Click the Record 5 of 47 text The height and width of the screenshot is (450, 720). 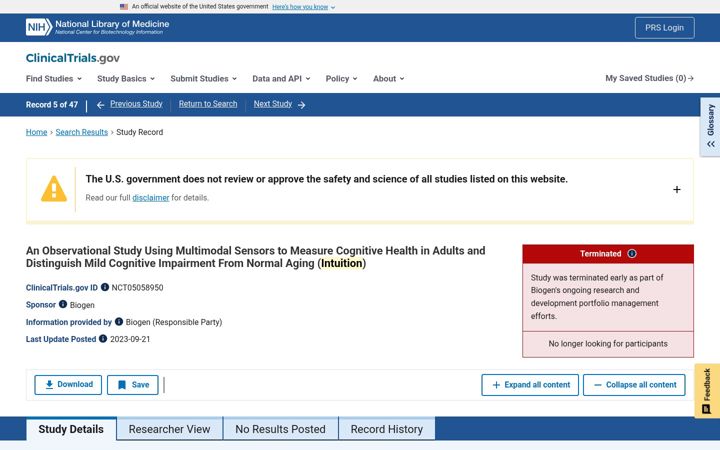(x=52, y=105)
